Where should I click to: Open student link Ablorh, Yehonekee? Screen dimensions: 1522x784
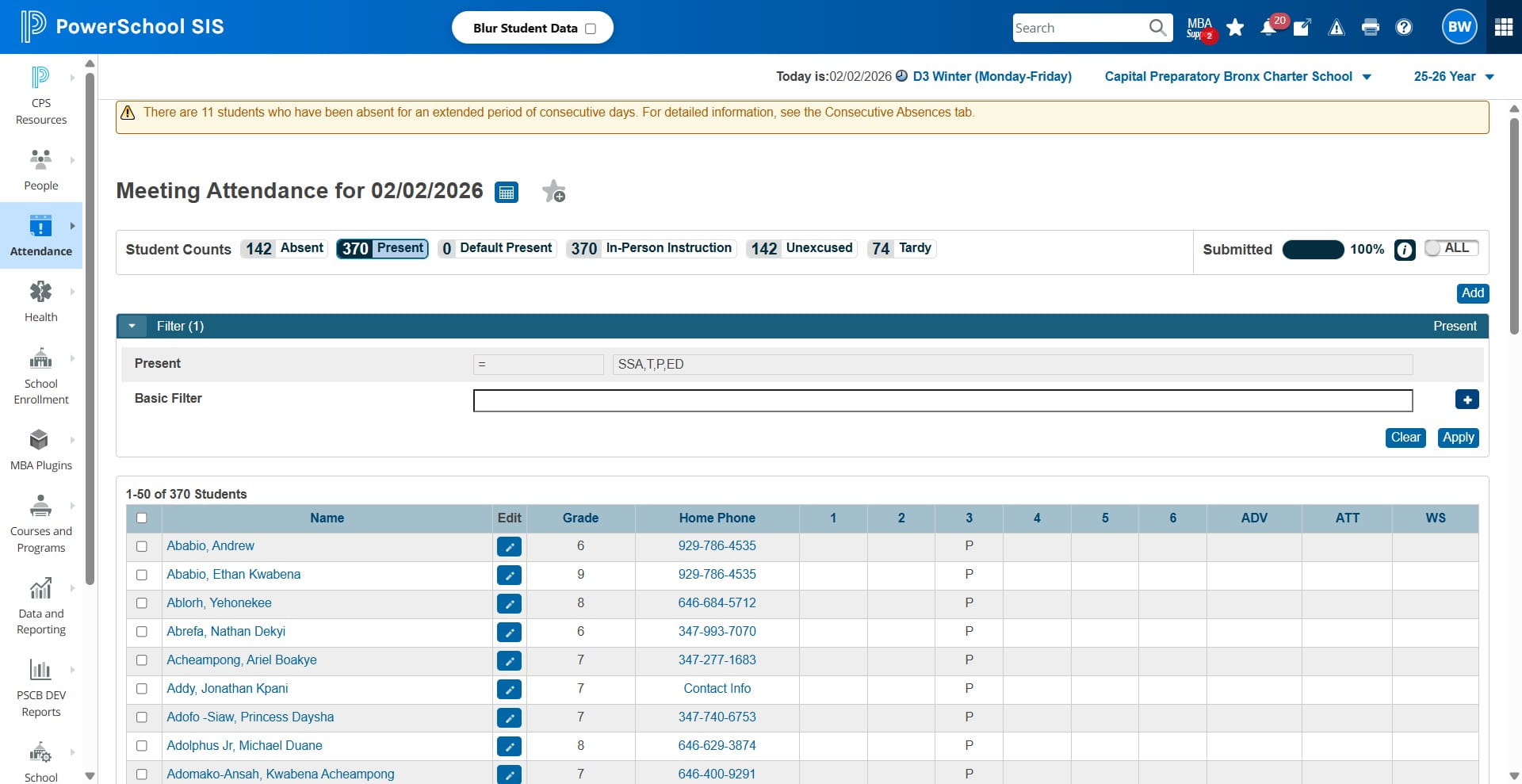(x=219, y=603)
